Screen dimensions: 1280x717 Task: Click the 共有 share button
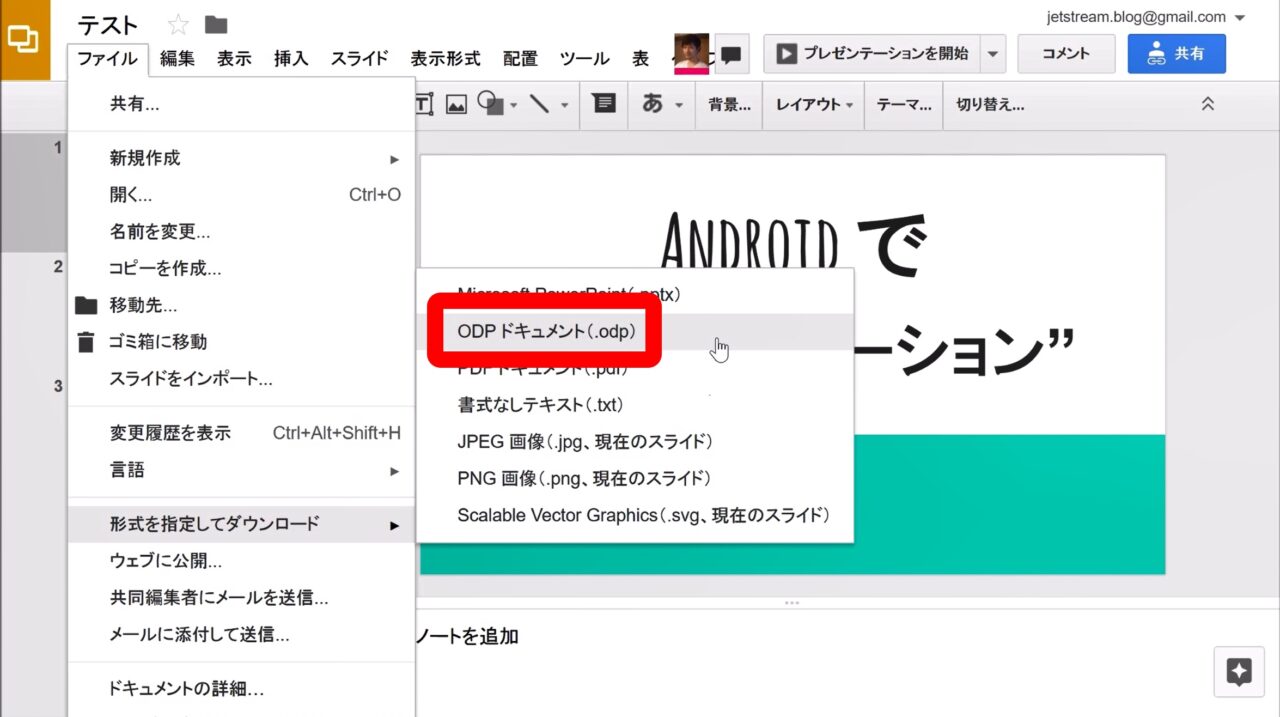(x=1176, y=54)
